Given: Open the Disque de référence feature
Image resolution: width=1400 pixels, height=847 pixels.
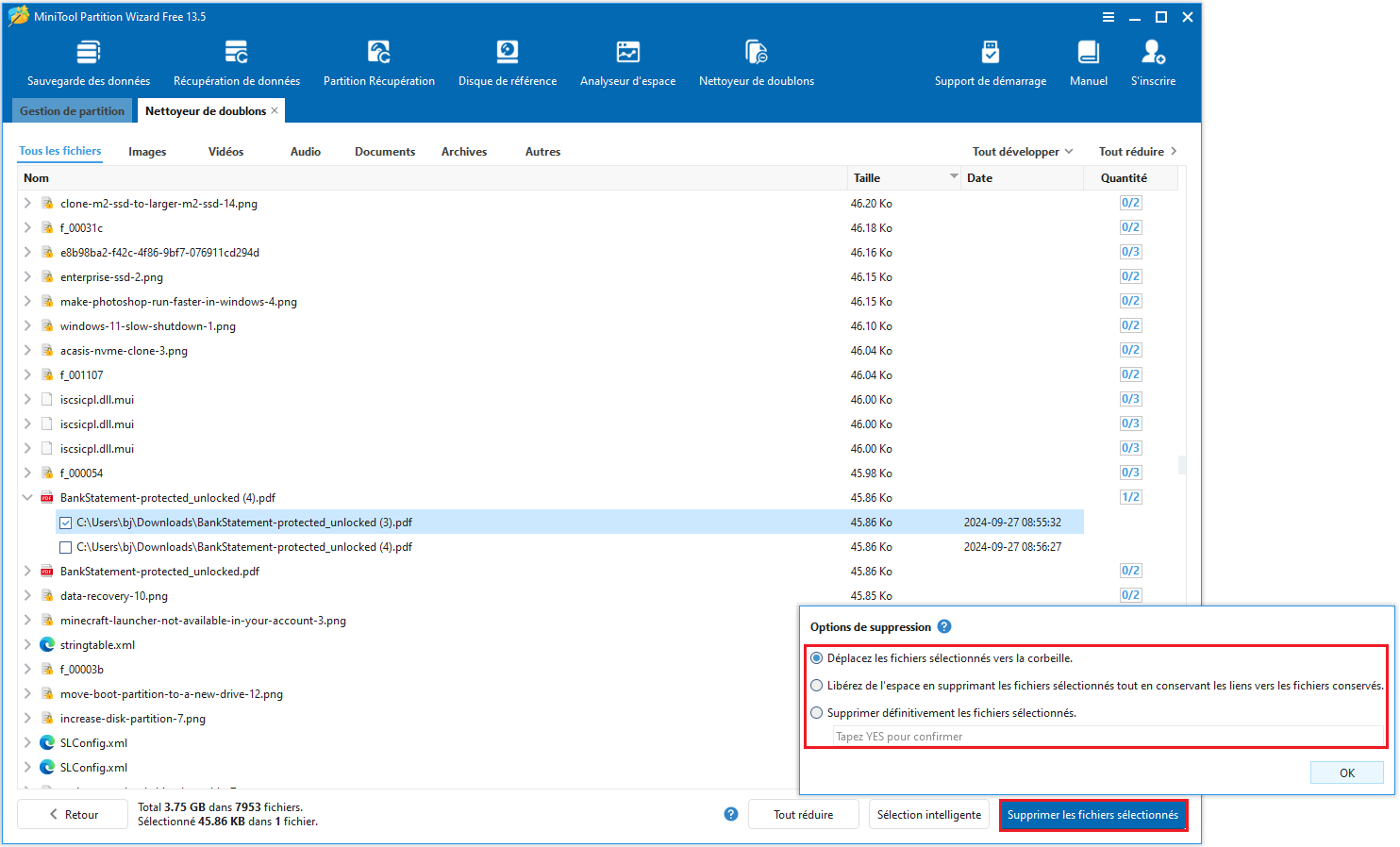Looking at the screenshot, I should pyautogui.click(x=507, y=60).
